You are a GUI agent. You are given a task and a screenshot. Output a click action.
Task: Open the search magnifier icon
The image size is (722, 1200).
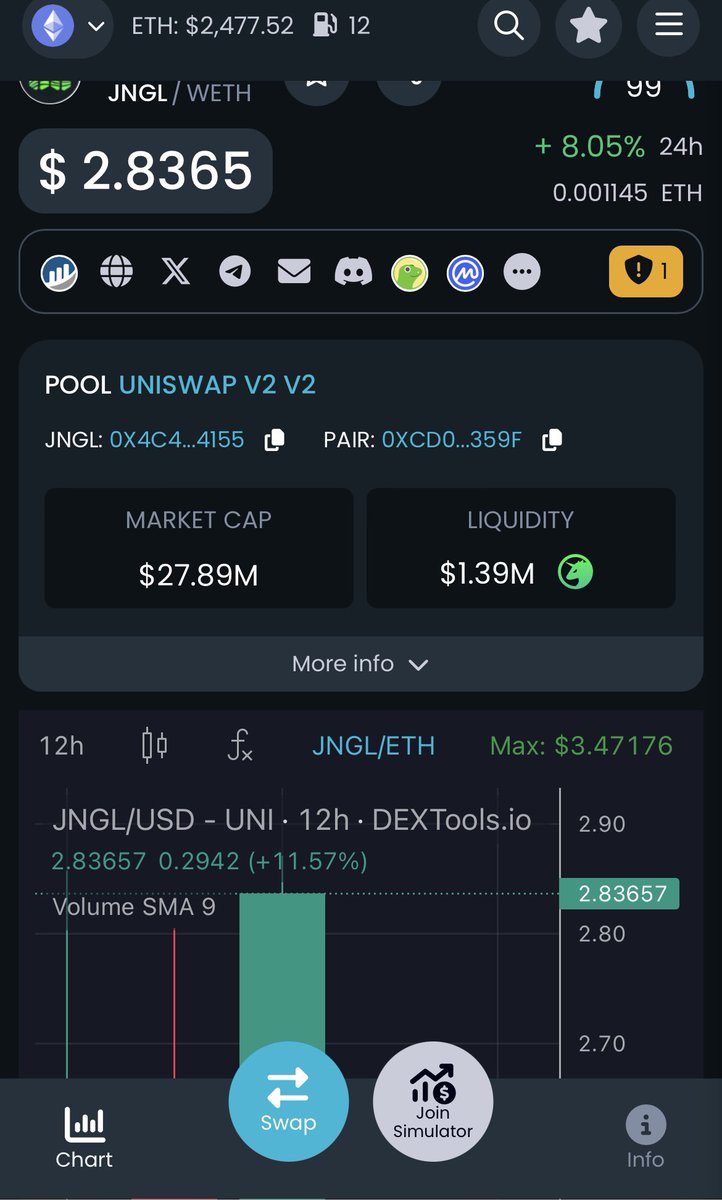click(x=509, y=26)
